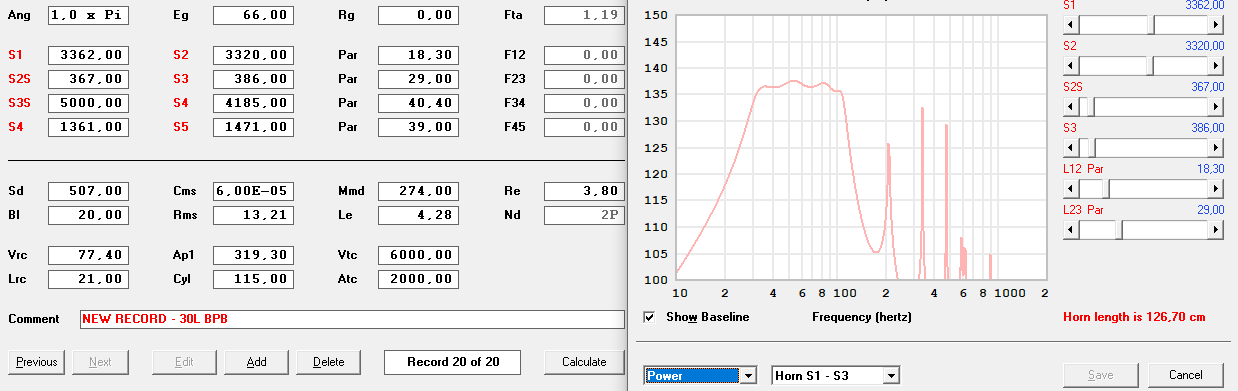Click the S4 field showing 4185,00
1238x391 pixels.
(x=253, y=103)
